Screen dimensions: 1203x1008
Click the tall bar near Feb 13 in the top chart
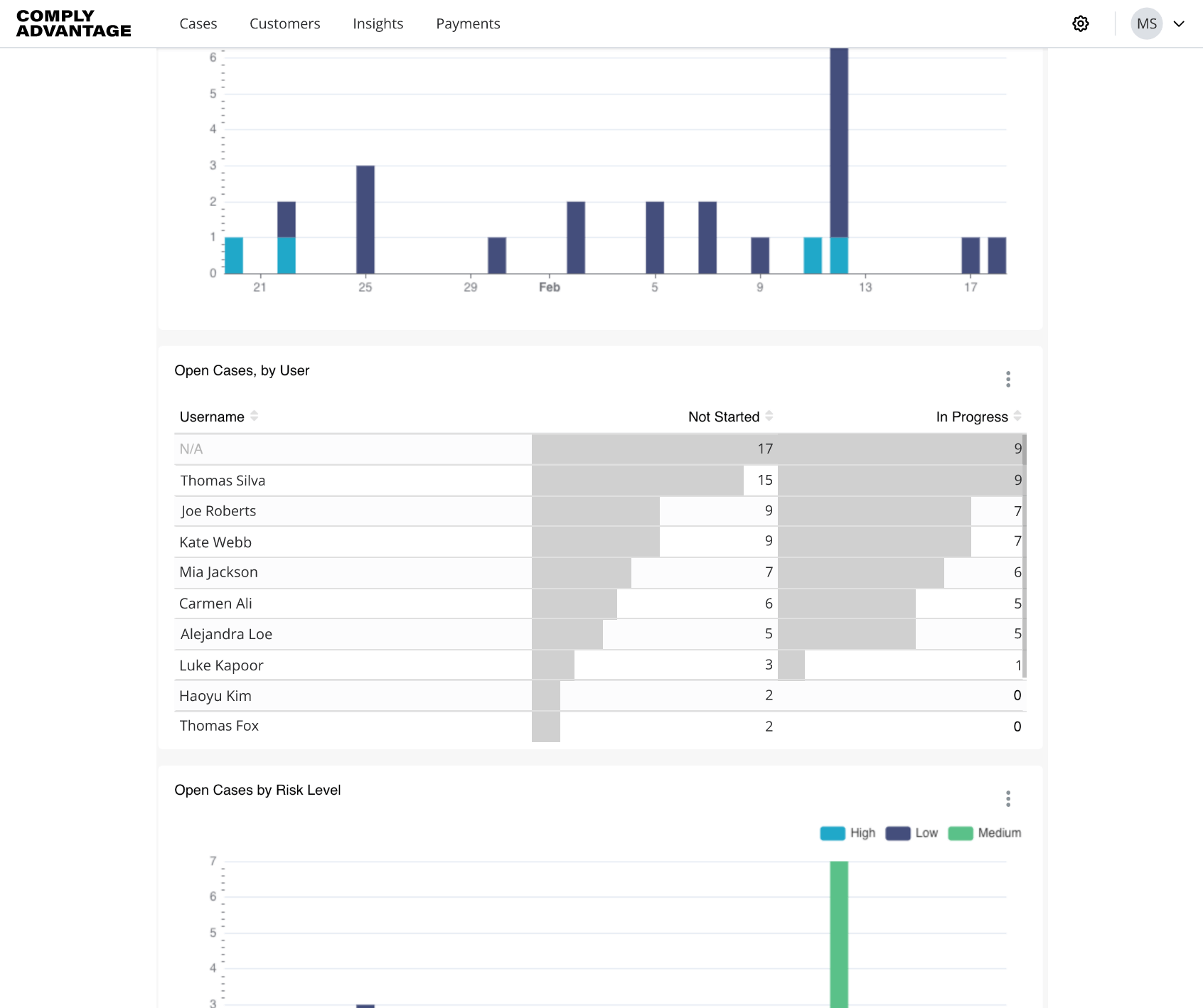pos(839,142)
